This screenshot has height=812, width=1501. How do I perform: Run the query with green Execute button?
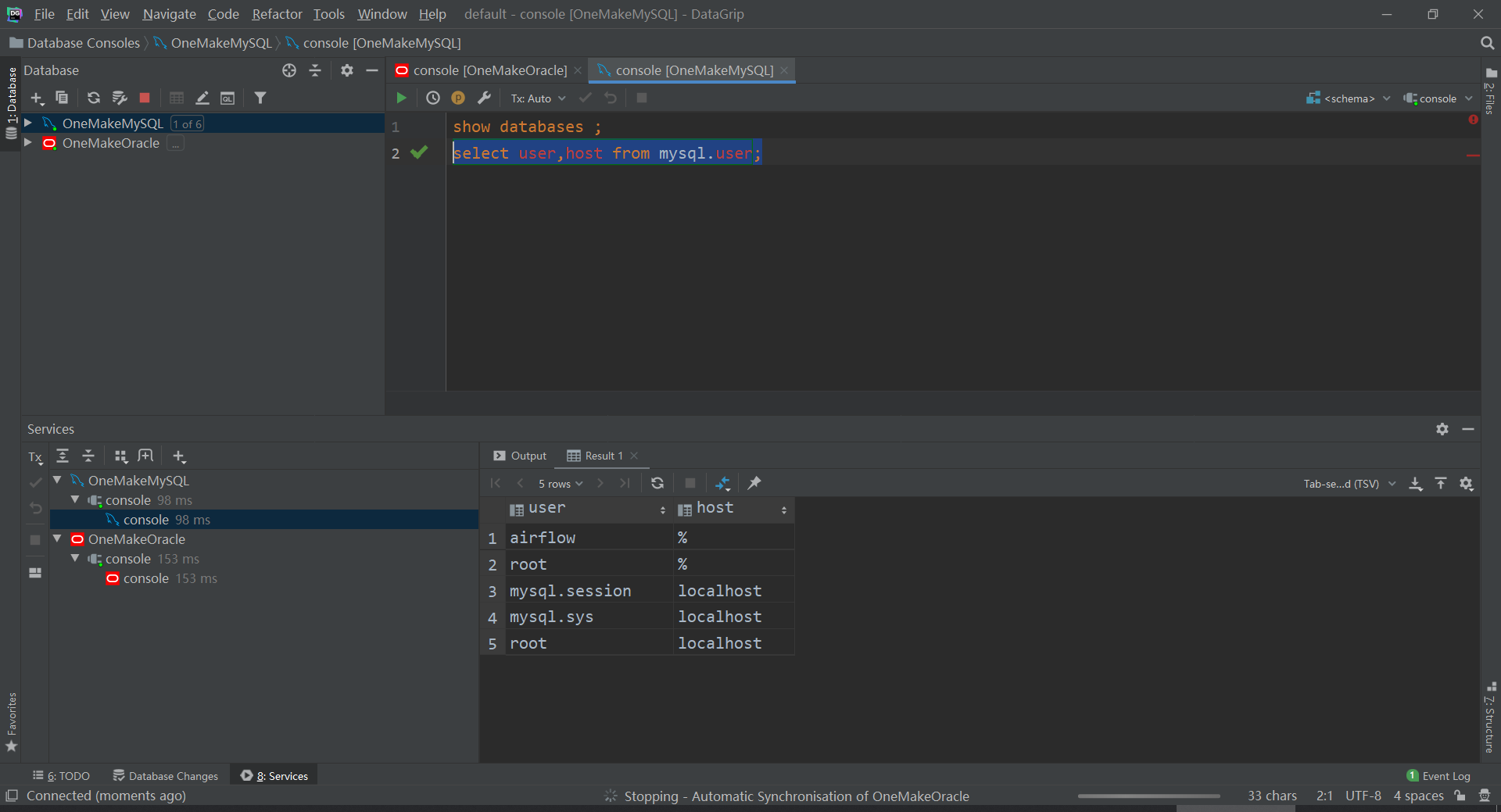(401, 98)
